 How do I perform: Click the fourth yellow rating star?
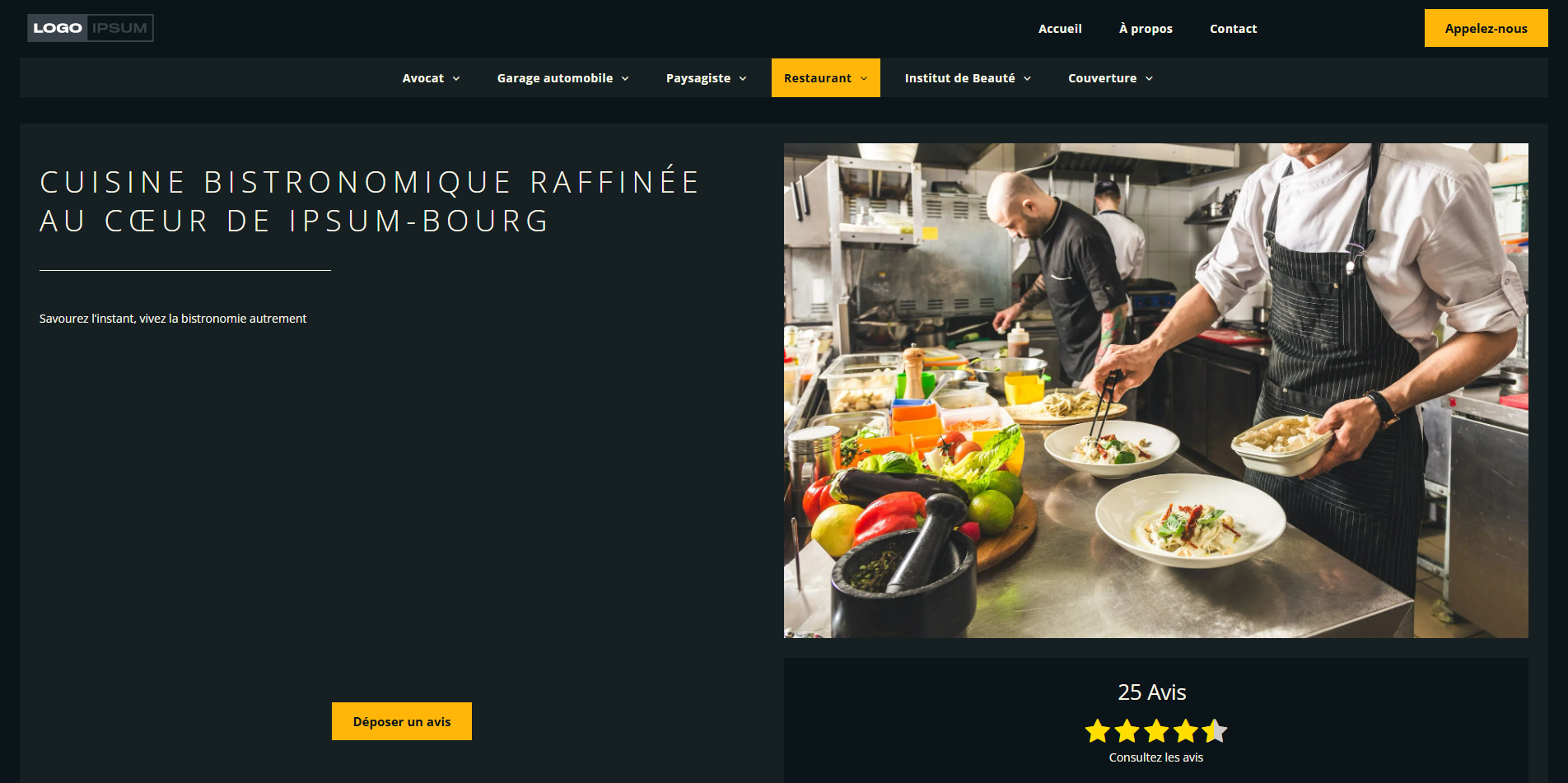point(1186,731)
